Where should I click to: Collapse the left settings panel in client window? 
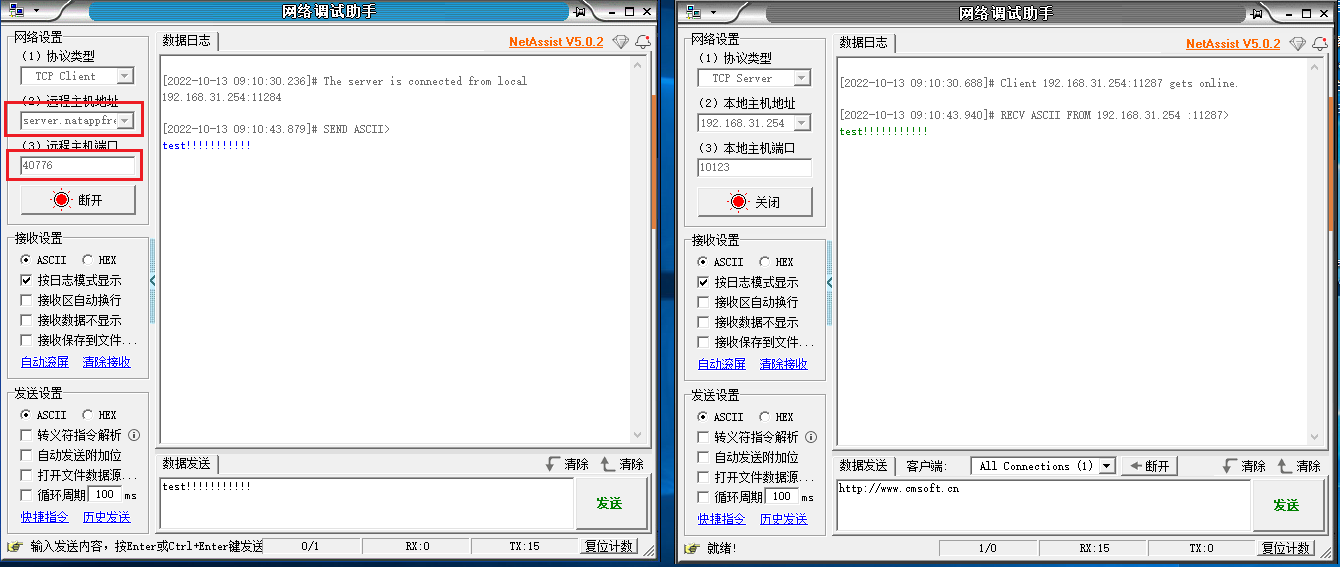pyautogui.click(x=153, y=281)
